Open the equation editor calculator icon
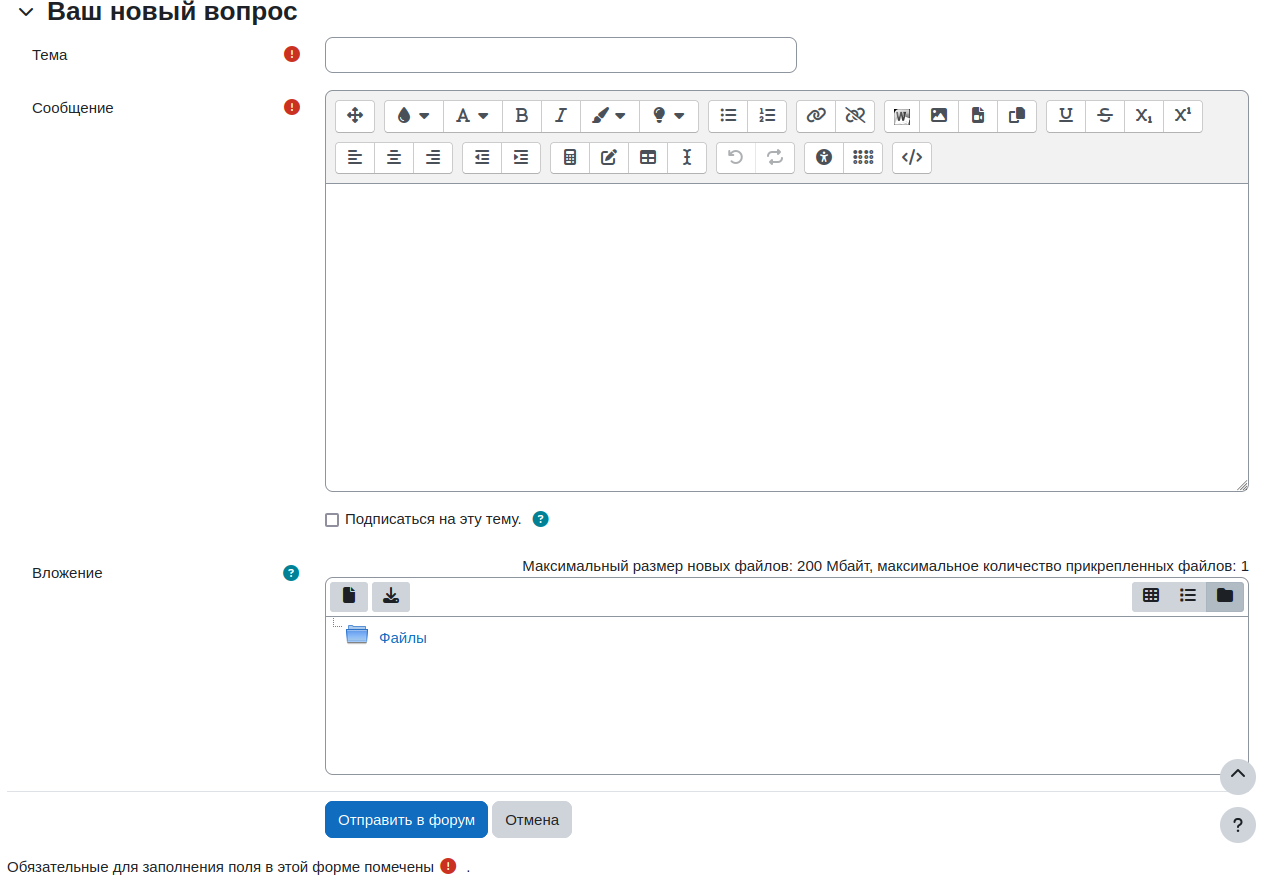The image size is (1269, 875). click(x=570, y=158)
